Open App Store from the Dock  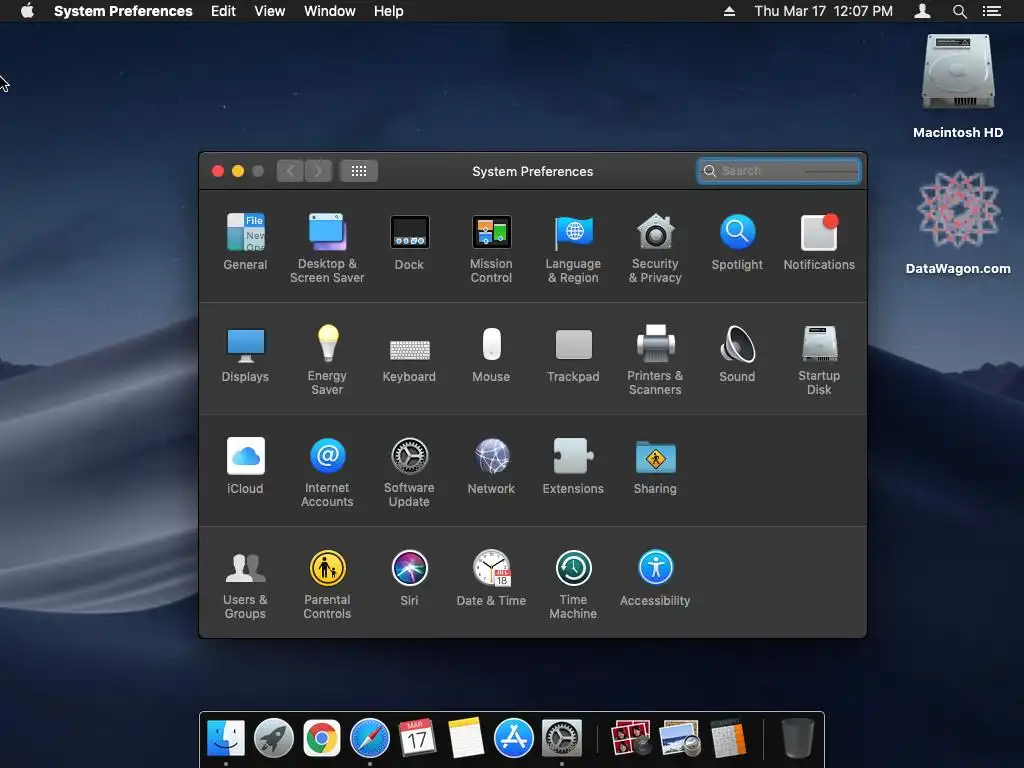(513, 738)
